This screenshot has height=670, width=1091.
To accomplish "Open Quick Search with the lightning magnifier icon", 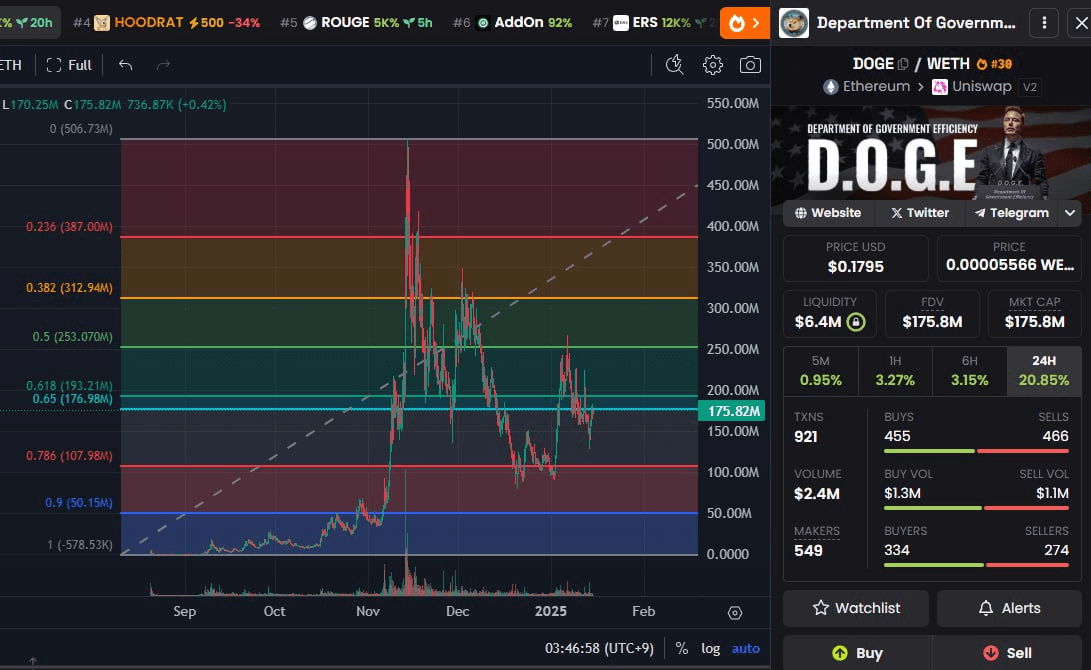I will click(674, 65).
